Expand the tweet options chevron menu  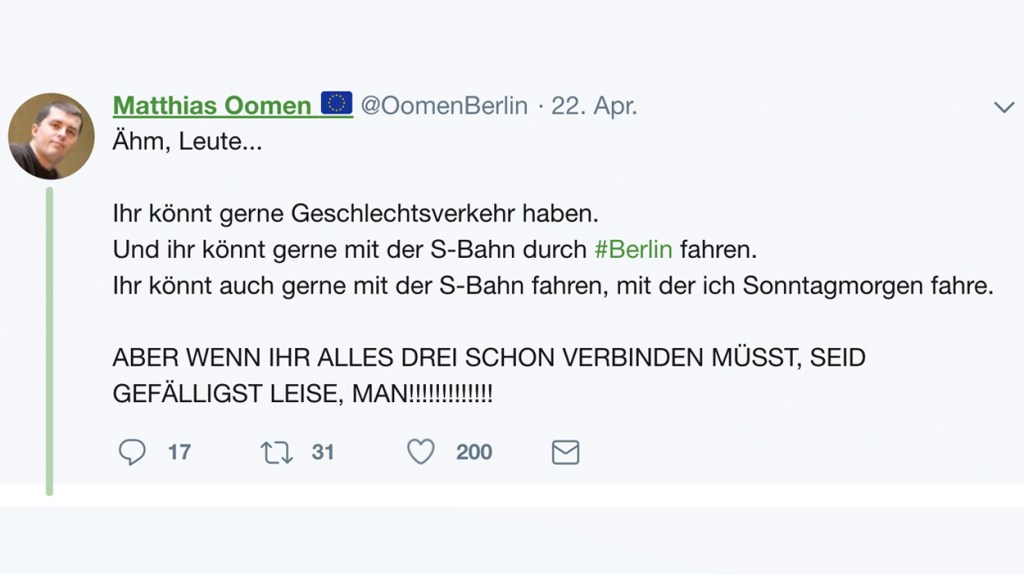(x=1003, y=107)
